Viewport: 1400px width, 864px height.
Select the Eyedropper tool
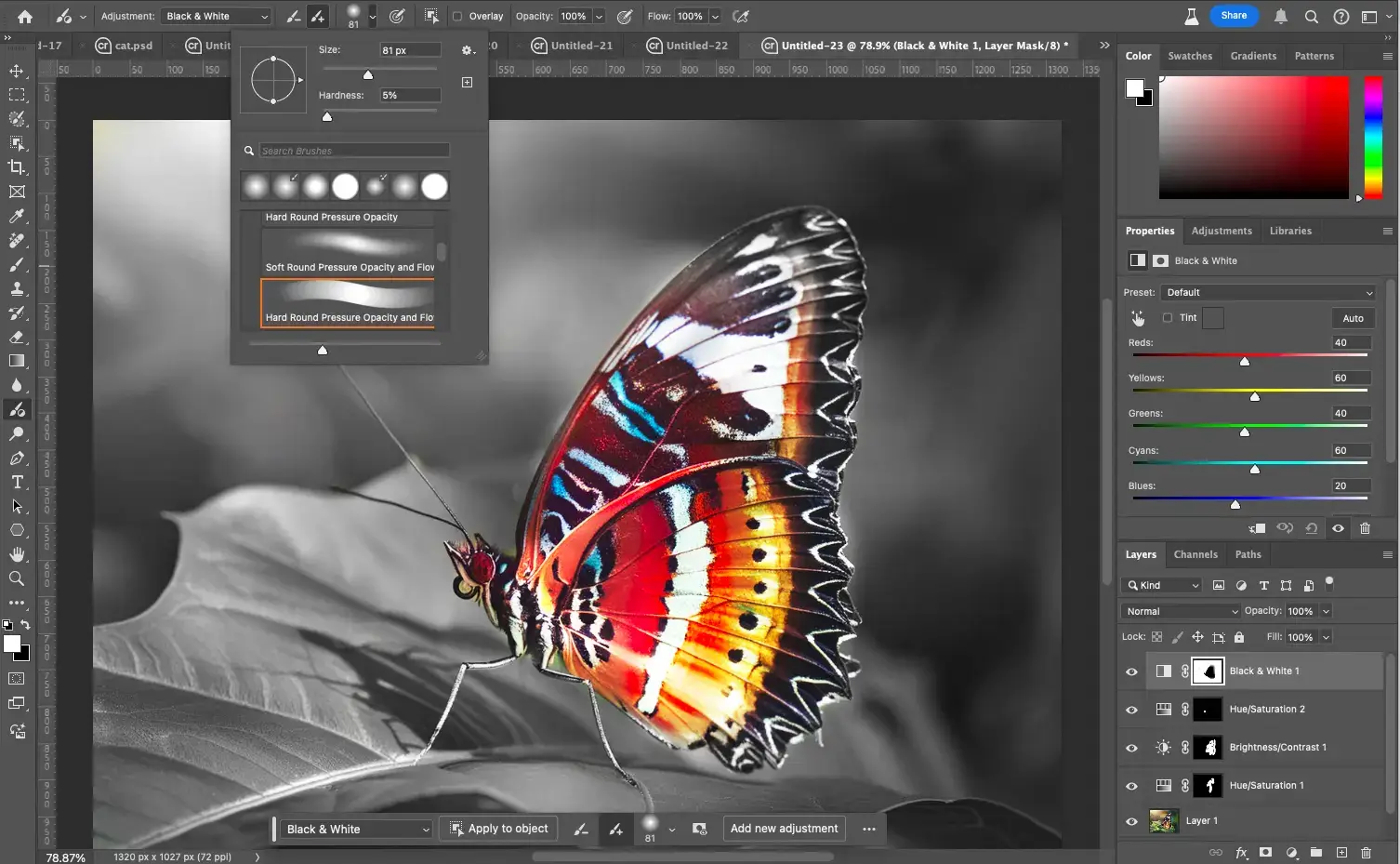point(17,216)
